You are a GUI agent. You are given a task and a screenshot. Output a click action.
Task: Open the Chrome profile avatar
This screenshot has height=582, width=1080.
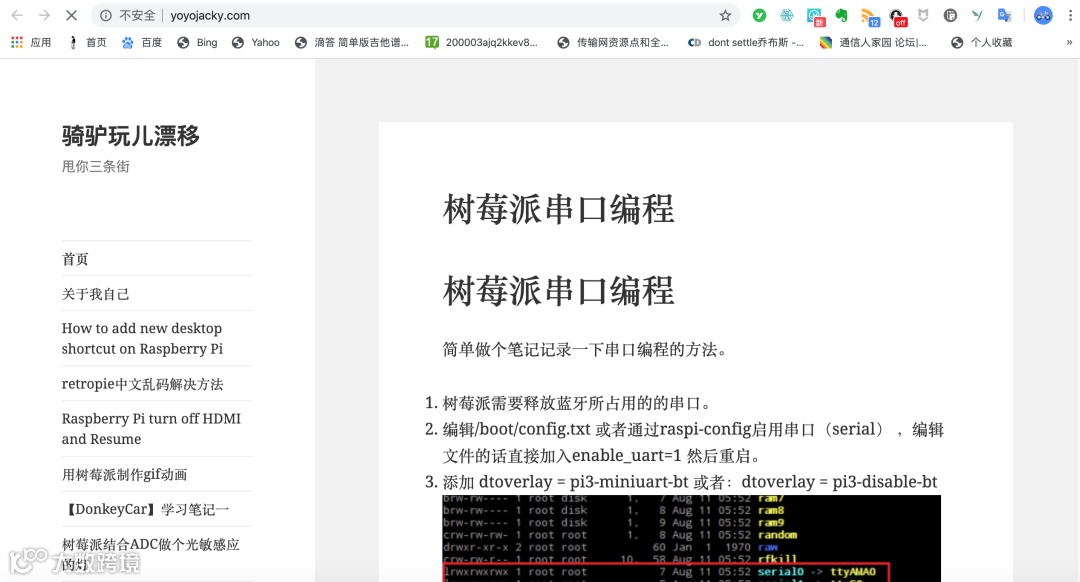[x=1043, y=15]
